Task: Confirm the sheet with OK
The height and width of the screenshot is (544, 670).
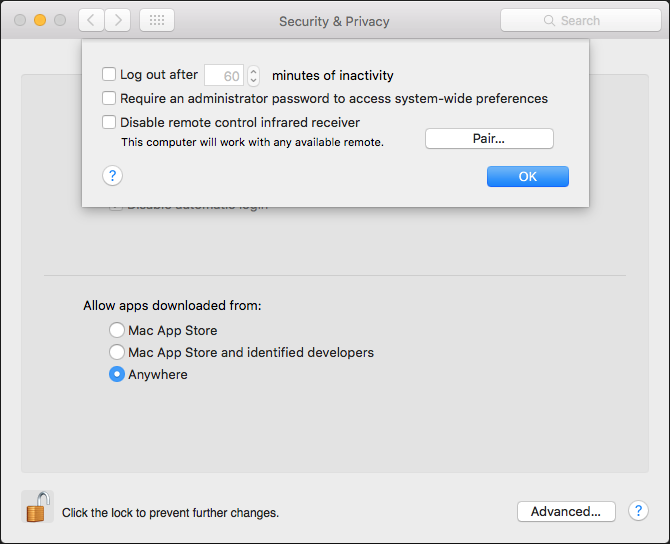Action: coord(528,176)
